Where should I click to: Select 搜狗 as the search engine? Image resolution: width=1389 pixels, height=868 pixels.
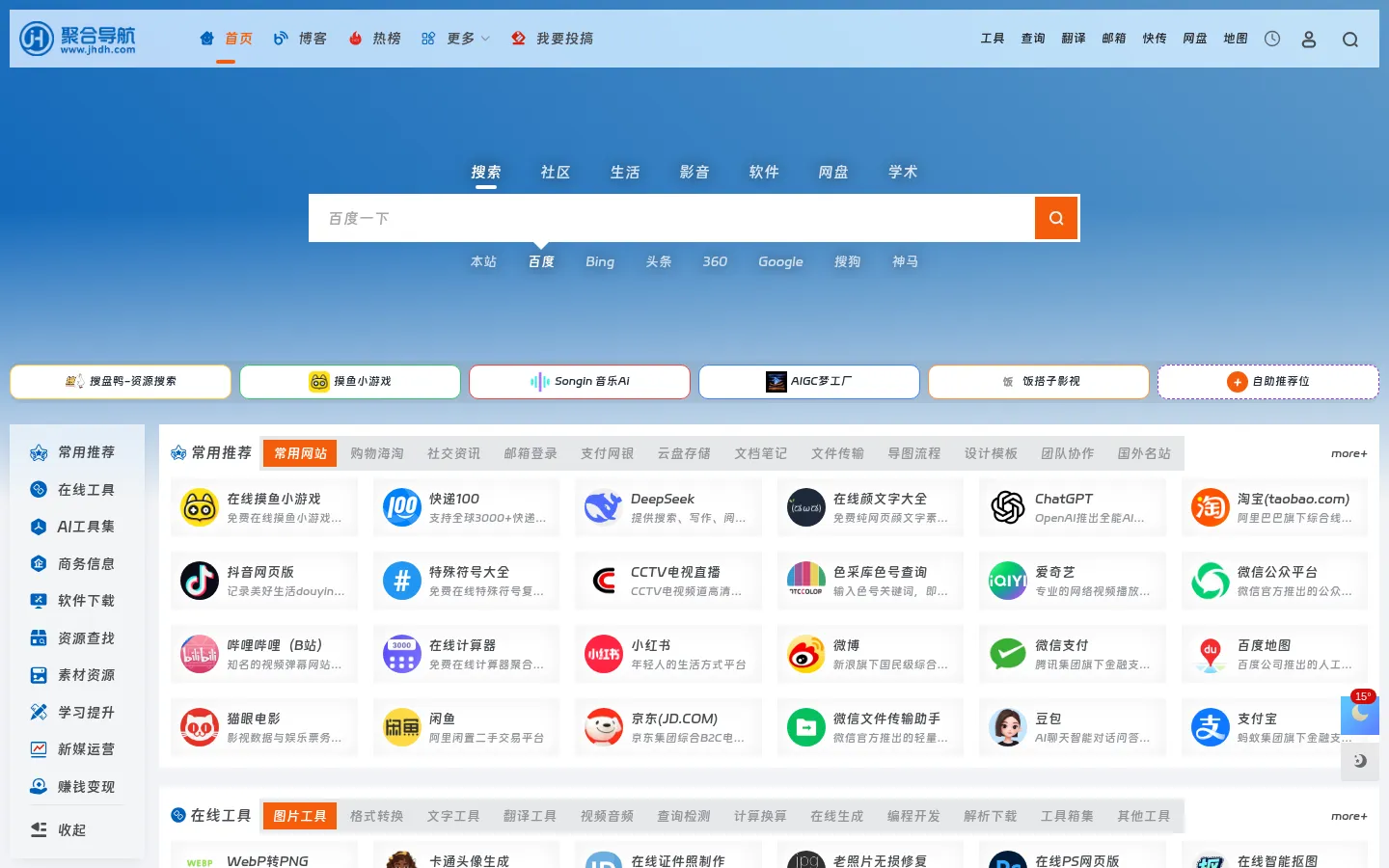coord(847,261)
